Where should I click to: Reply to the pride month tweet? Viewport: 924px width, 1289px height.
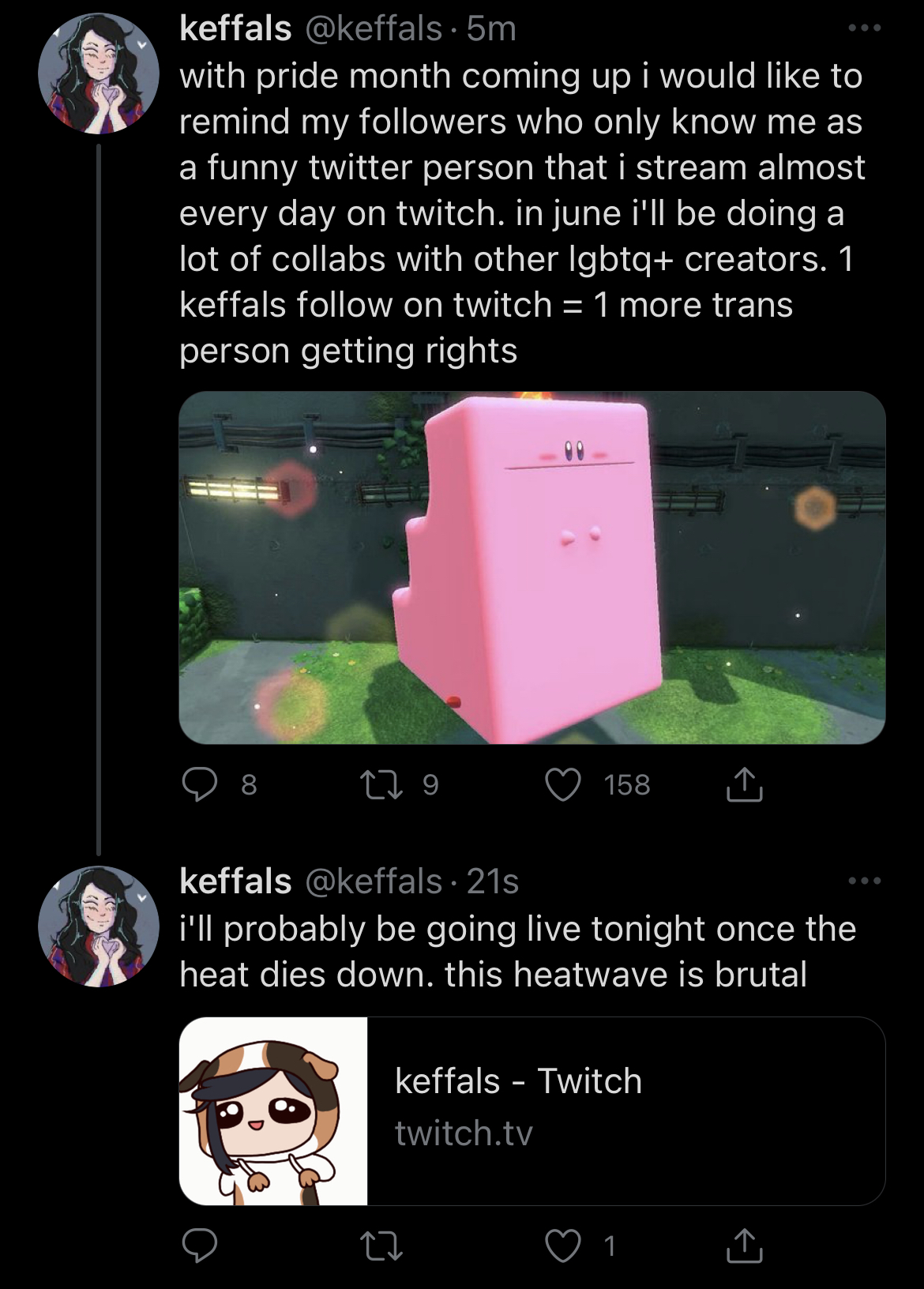pos(201,784)
